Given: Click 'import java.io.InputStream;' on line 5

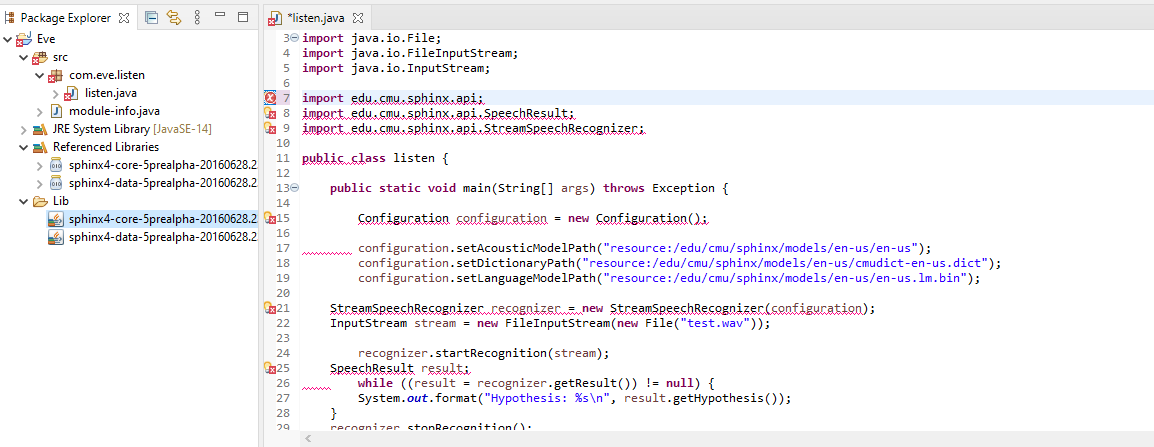Looking at the screenshot, I should [396, 68].
